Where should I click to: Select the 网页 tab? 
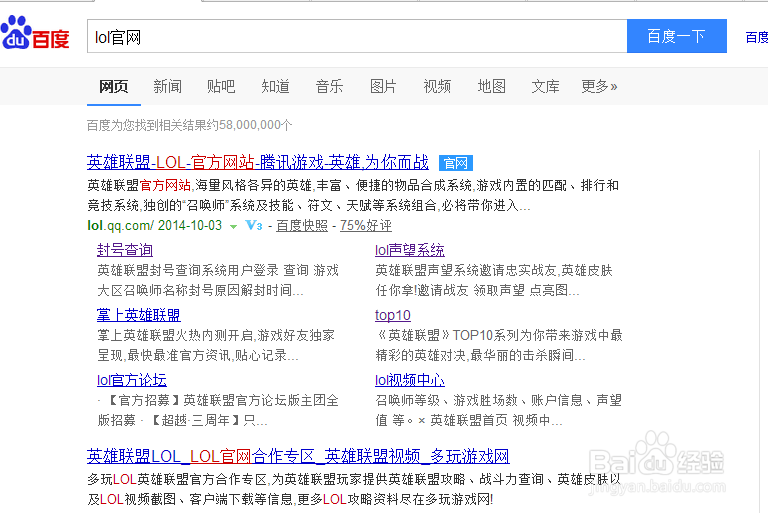coord(114,87)
